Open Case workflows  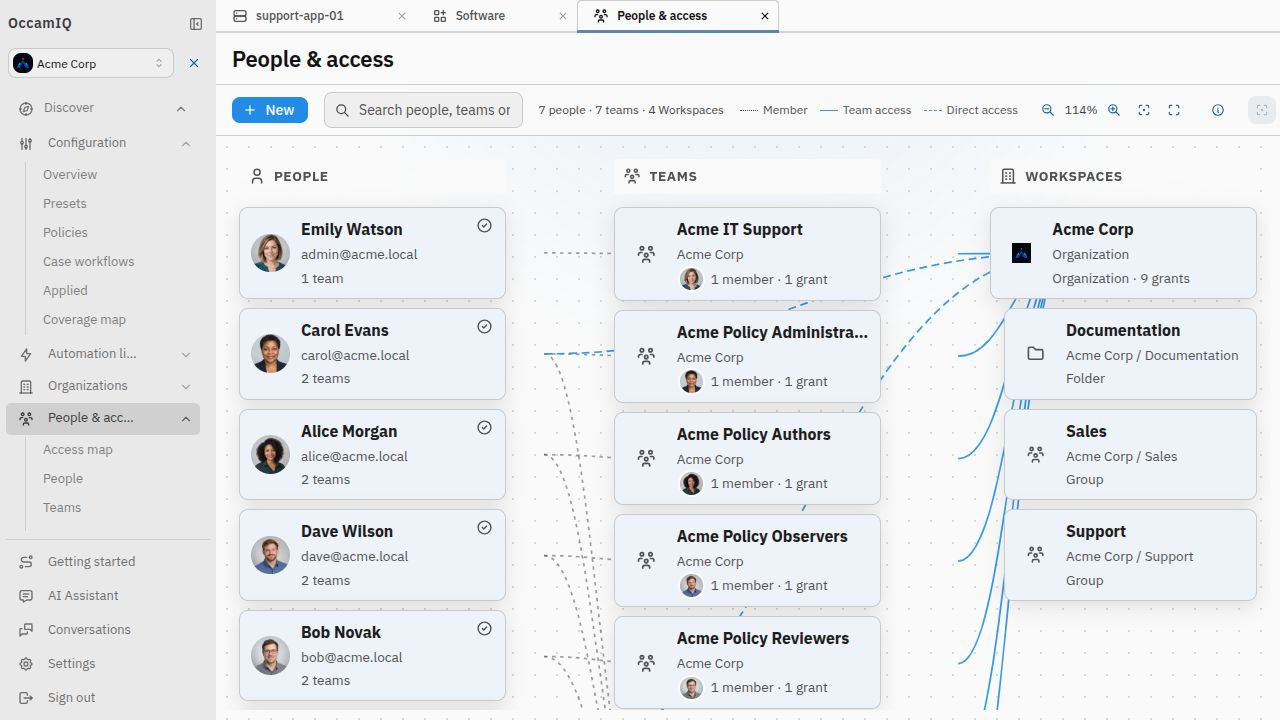[88, 261]
